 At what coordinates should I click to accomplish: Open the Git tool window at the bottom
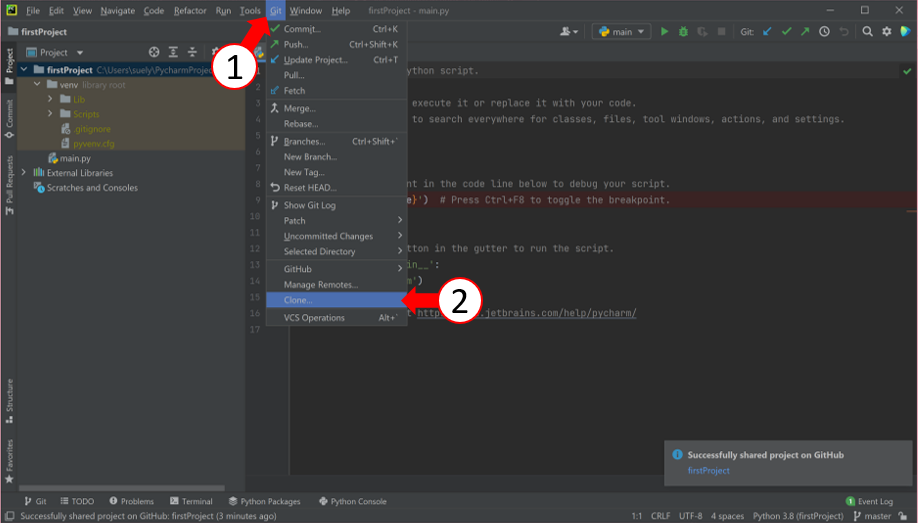[x=35, y=501]
